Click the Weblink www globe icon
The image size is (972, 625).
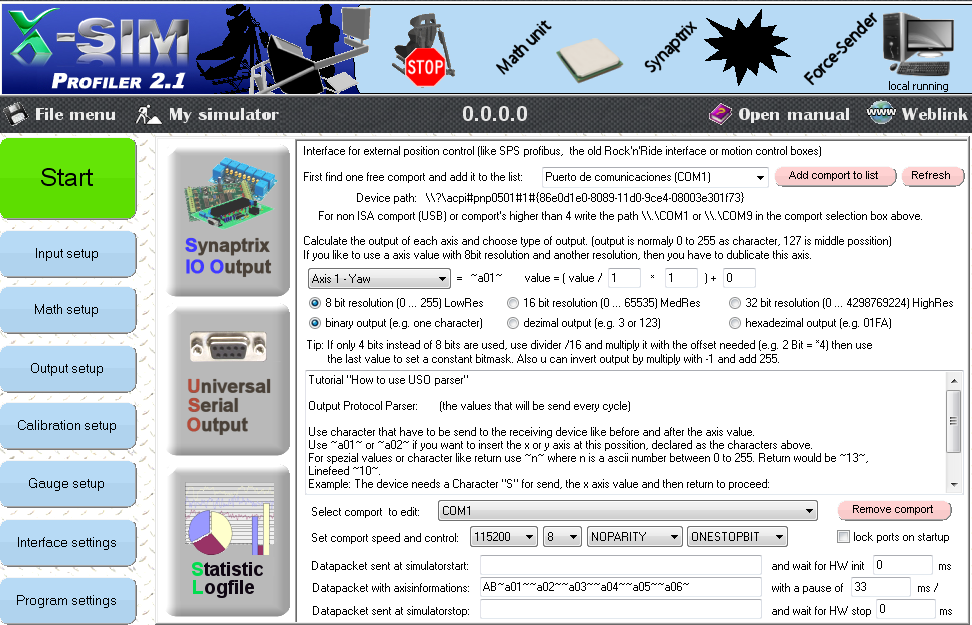[881, 113]
